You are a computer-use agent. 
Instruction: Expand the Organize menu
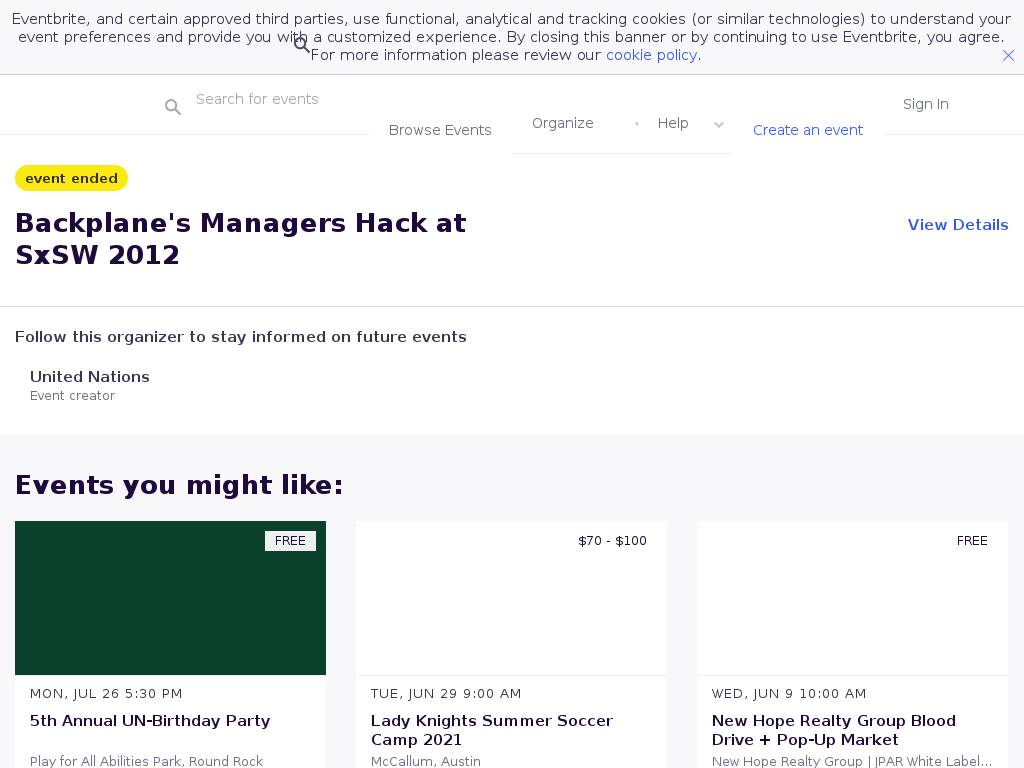tap(563, 123)
